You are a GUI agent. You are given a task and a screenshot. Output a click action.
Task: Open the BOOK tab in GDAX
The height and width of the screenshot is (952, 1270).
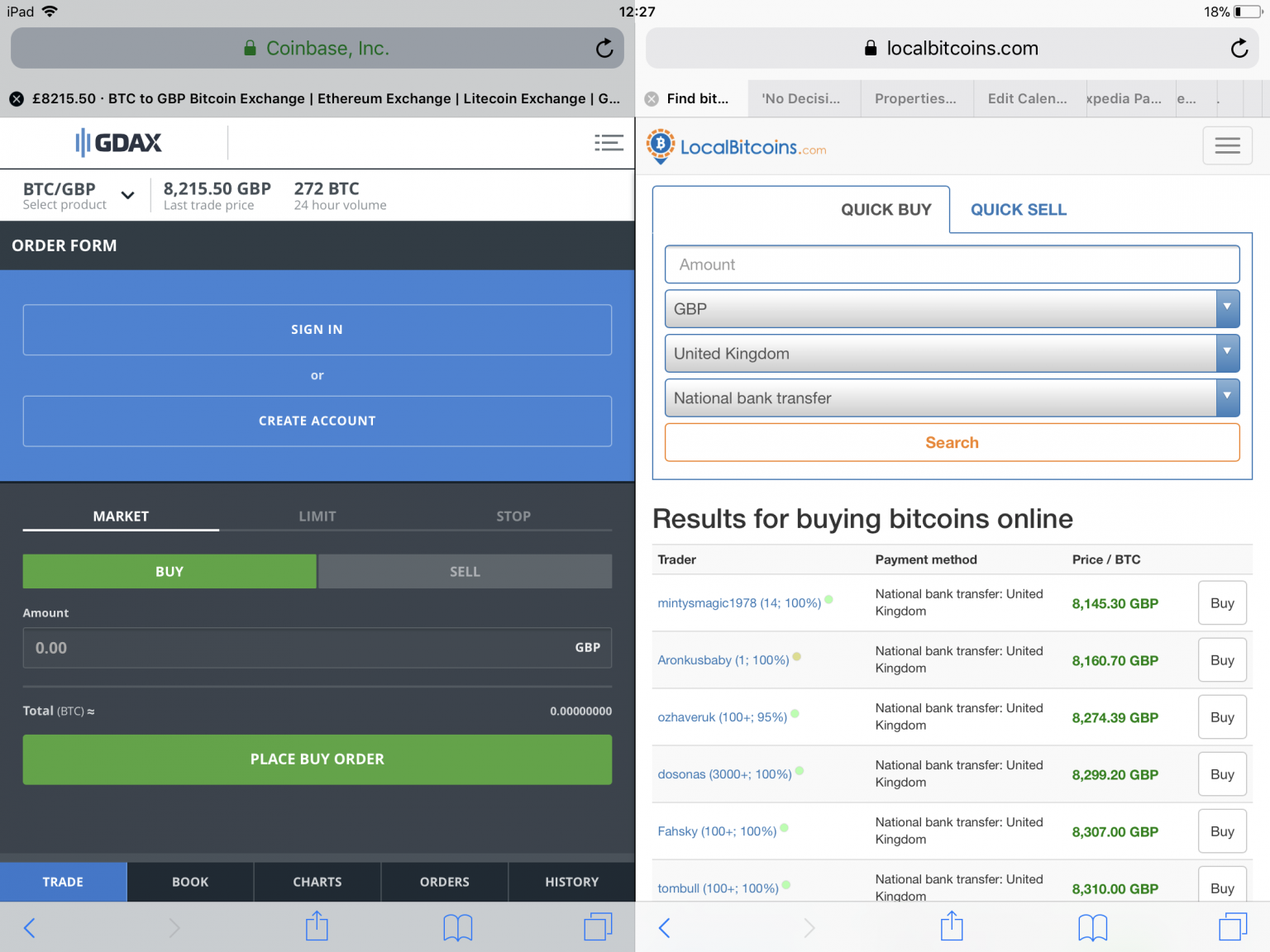point(190,882)
